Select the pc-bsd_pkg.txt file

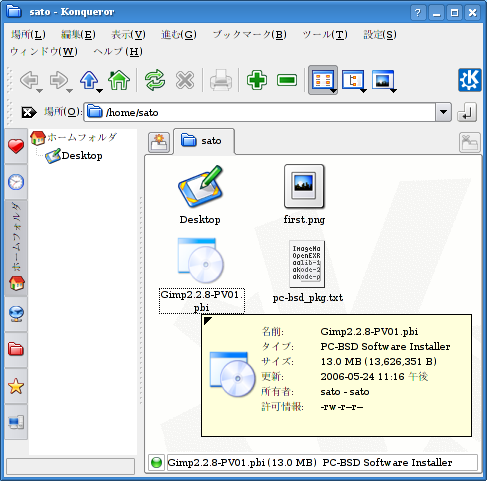click(307, 272)
